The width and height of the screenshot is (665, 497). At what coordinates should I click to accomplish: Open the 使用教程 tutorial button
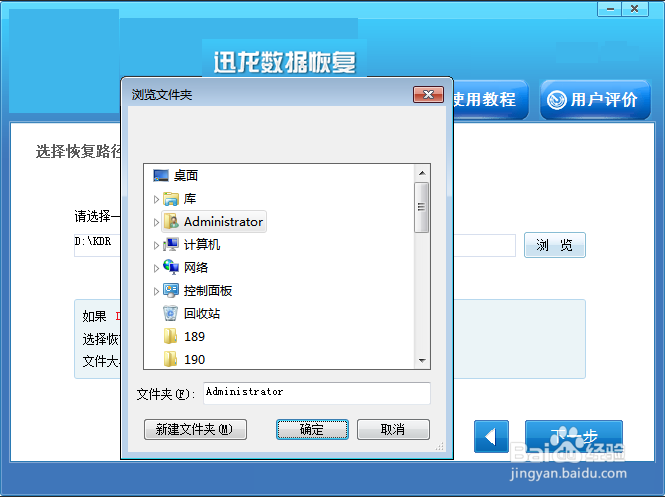pyautogui.click(x=491, y=100)
